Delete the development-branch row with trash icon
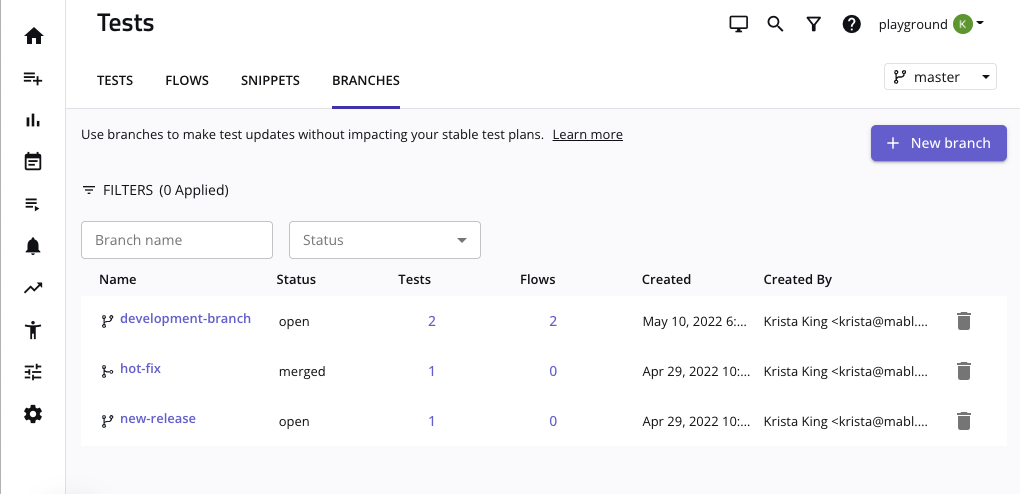Viewport: 1020px width, 494px height. coord(963,321)
